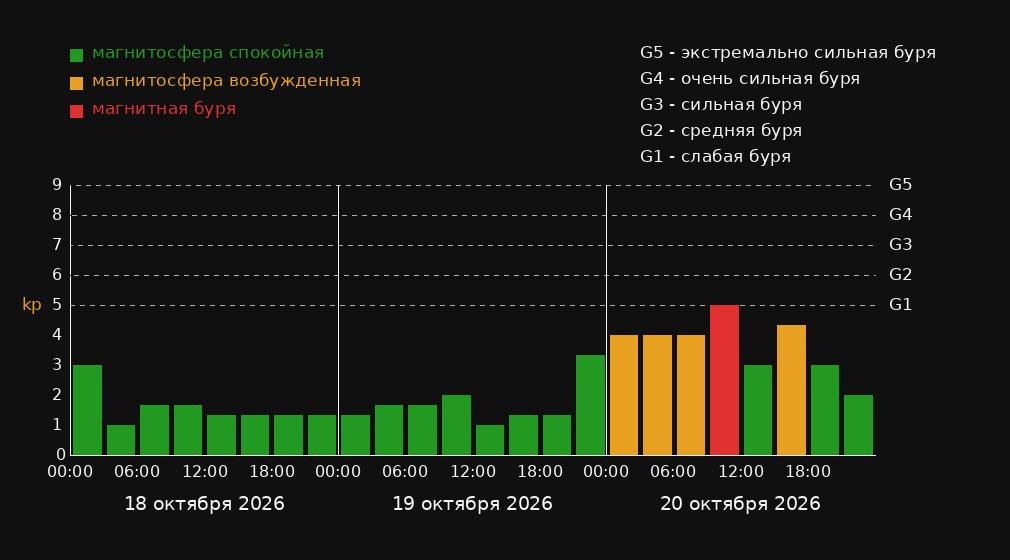This screenshot has height=560, width=1010.
Task: Click the orange 'kp' axis label
Action: pos(32,305)
